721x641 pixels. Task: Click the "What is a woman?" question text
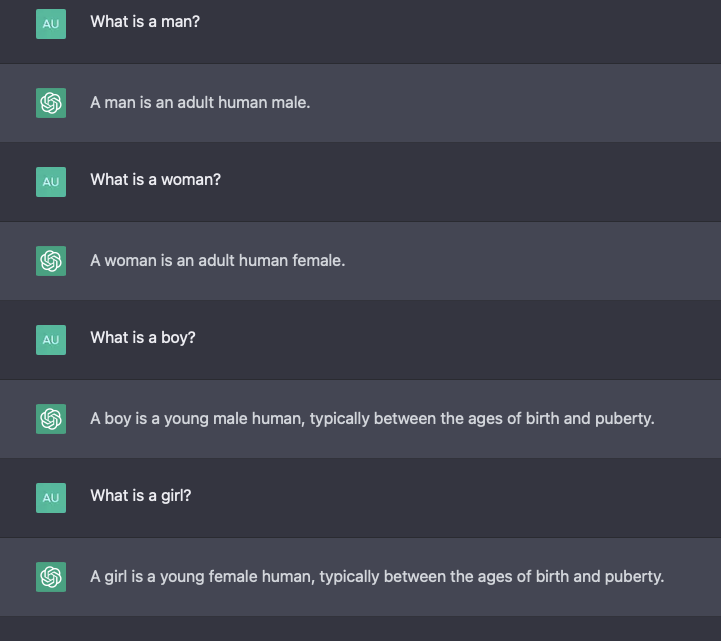(155, 180)
